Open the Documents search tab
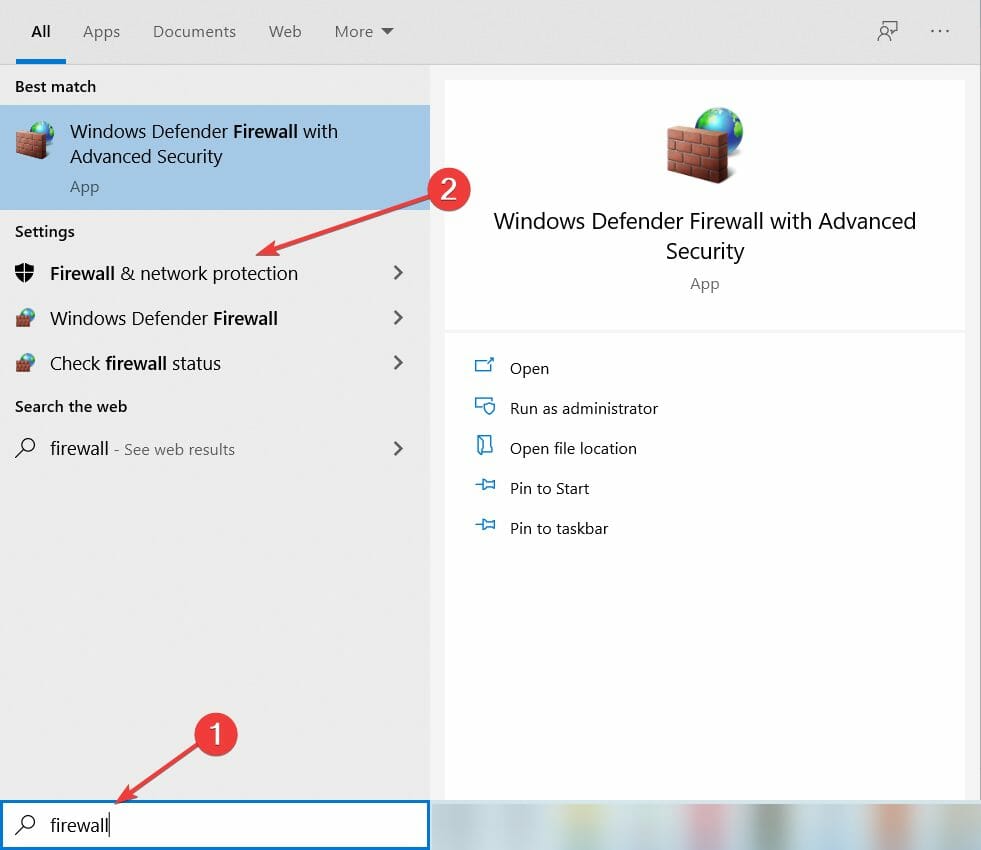 194,31
